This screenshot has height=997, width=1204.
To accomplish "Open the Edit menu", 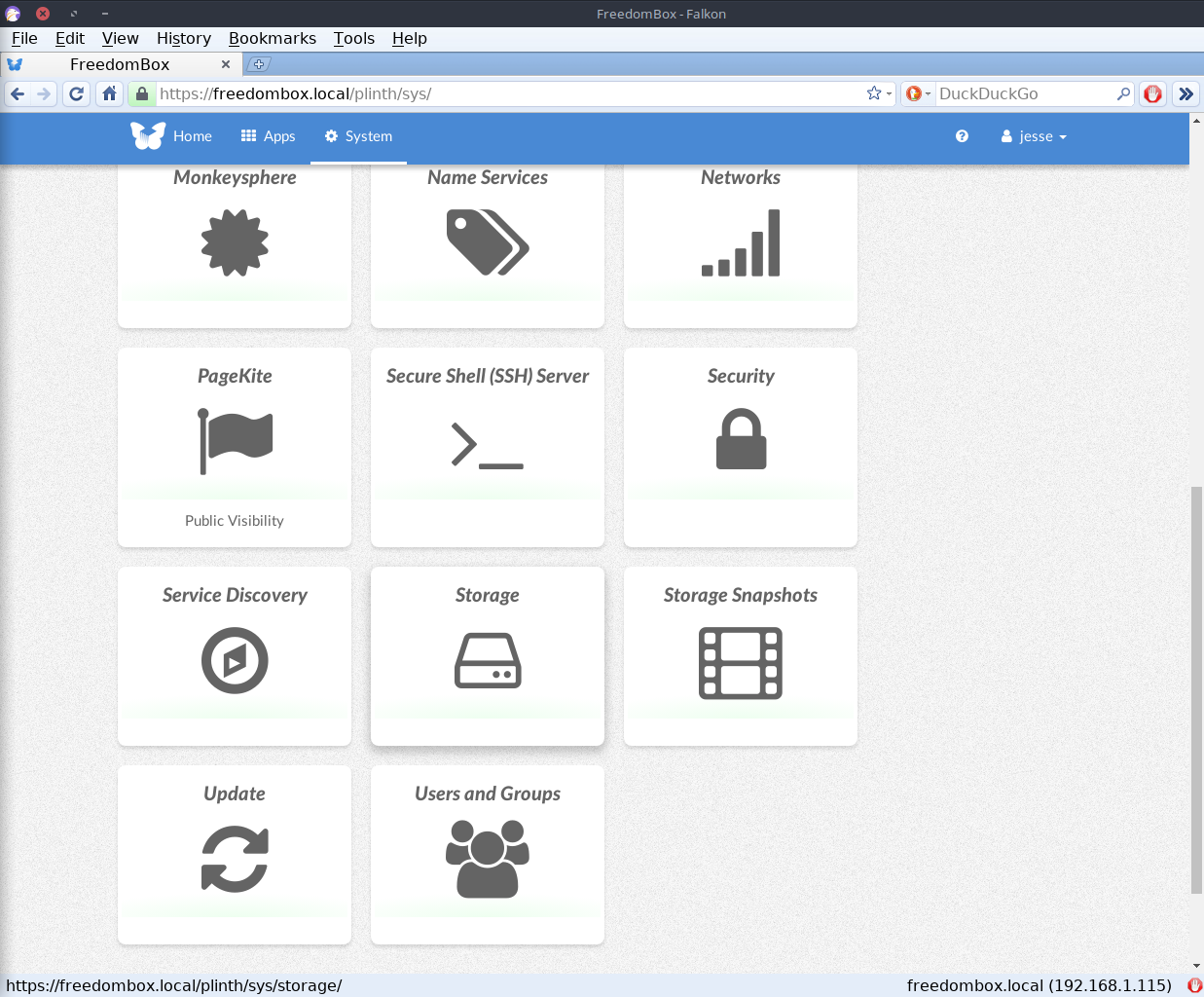I will [x=70, y=38].
